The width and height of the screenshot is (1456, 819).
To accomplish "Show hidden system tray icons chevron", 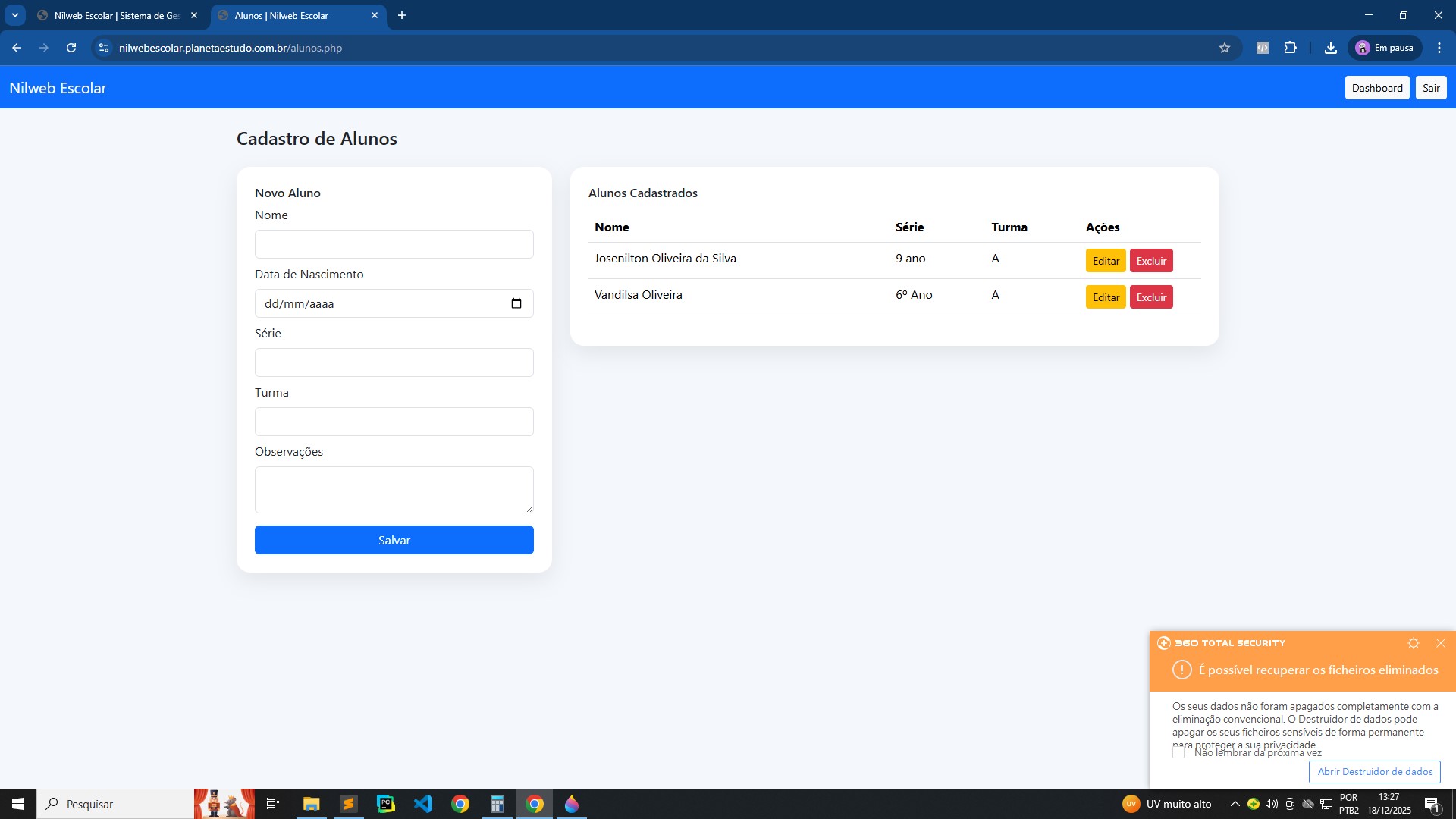I will click(1235, 804).
